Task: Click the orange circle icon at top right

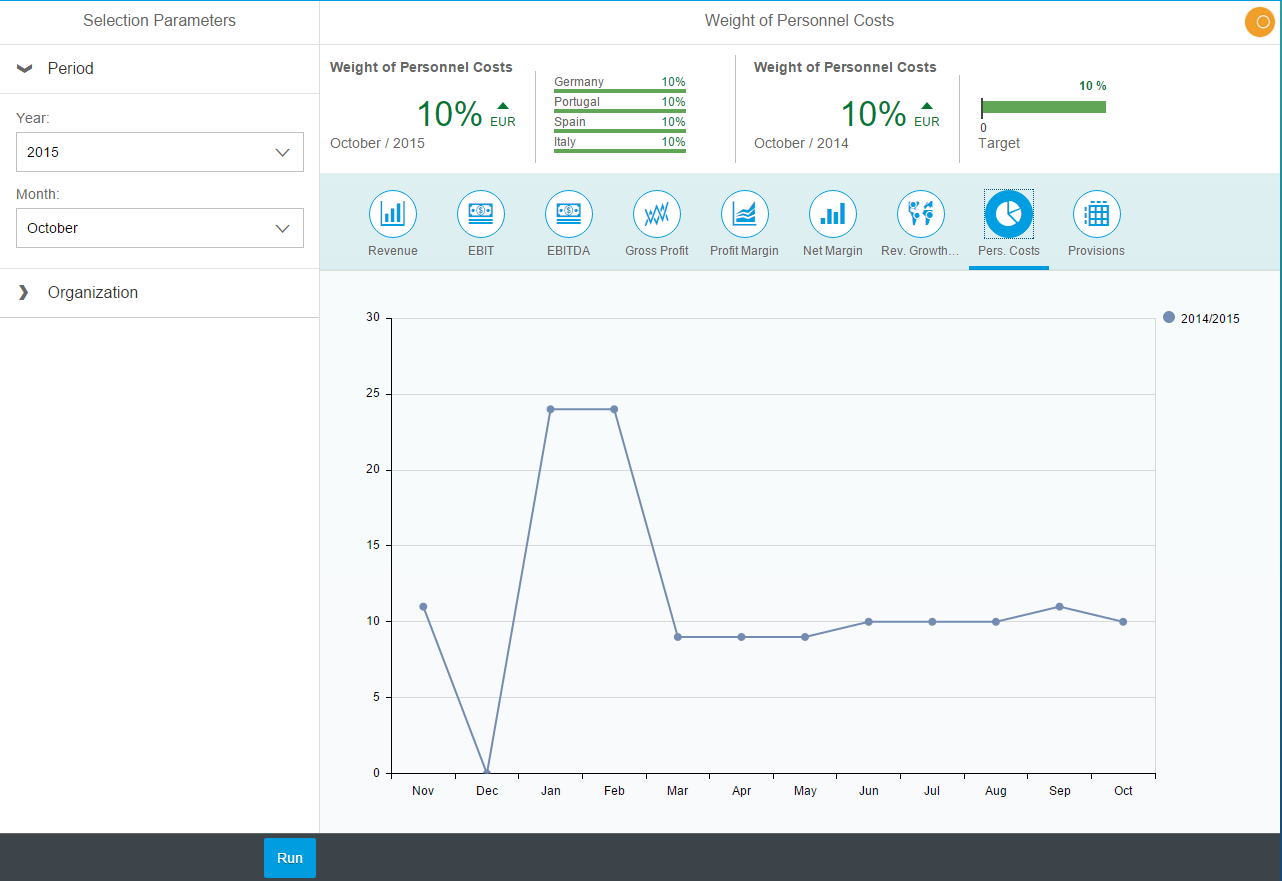Action: pyautogui.click(x=1260, y=22)
